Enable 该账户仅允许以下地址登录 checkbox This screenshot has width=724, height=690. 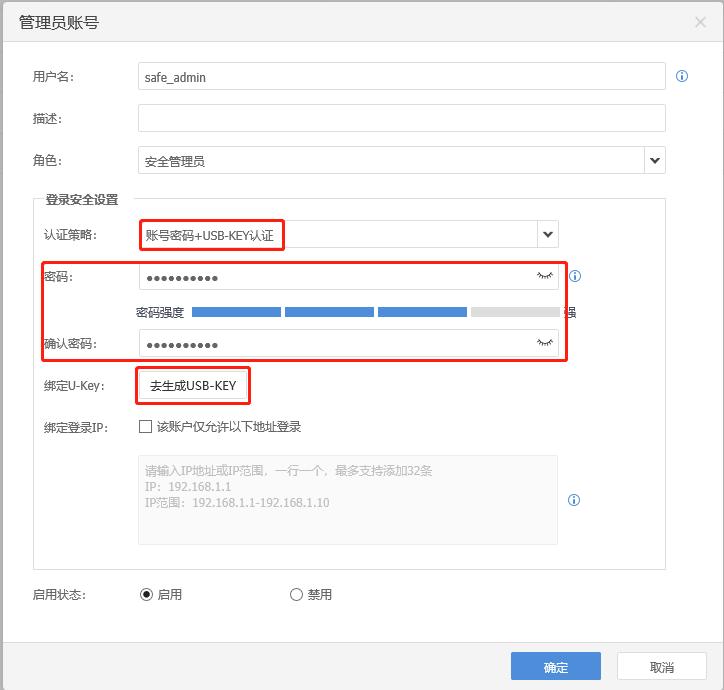pos(146,426)
